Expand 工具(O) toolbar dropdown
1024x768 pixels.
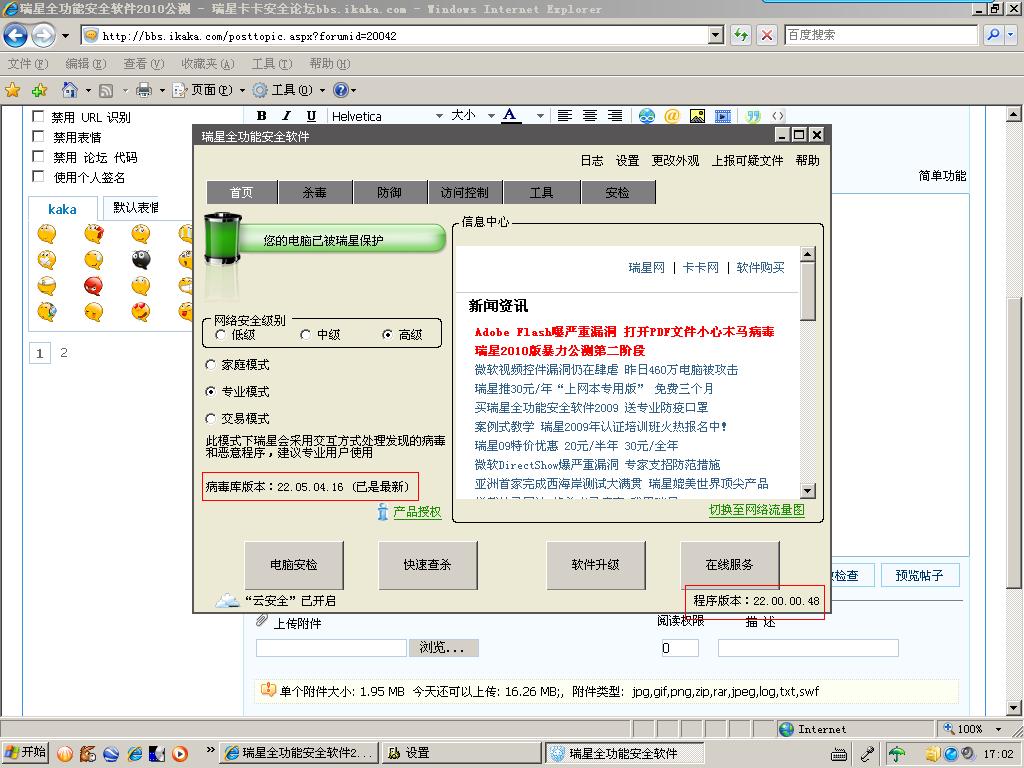(322, 90)
